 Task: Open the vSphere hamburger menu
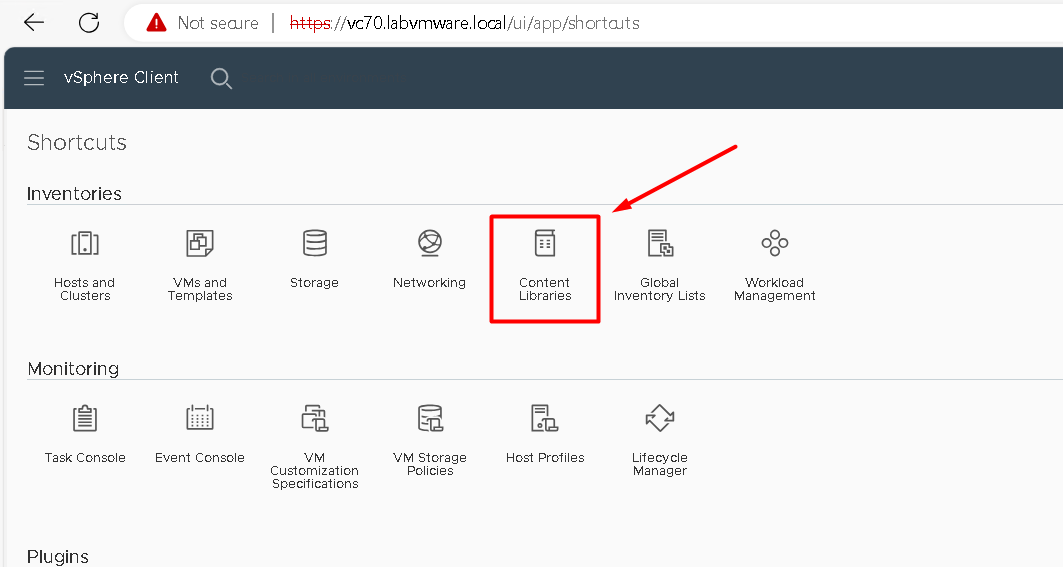(x=34, y=78)
